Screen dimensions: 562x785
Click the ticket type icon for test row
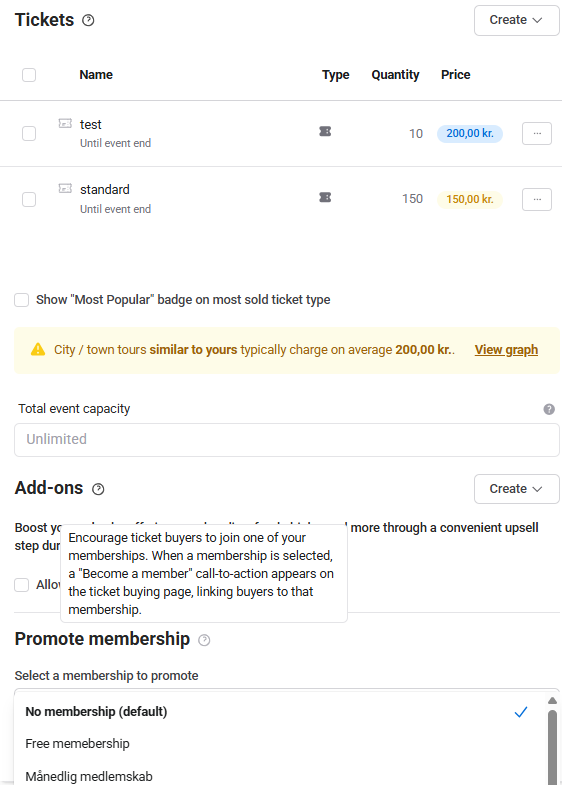[325, 131]
